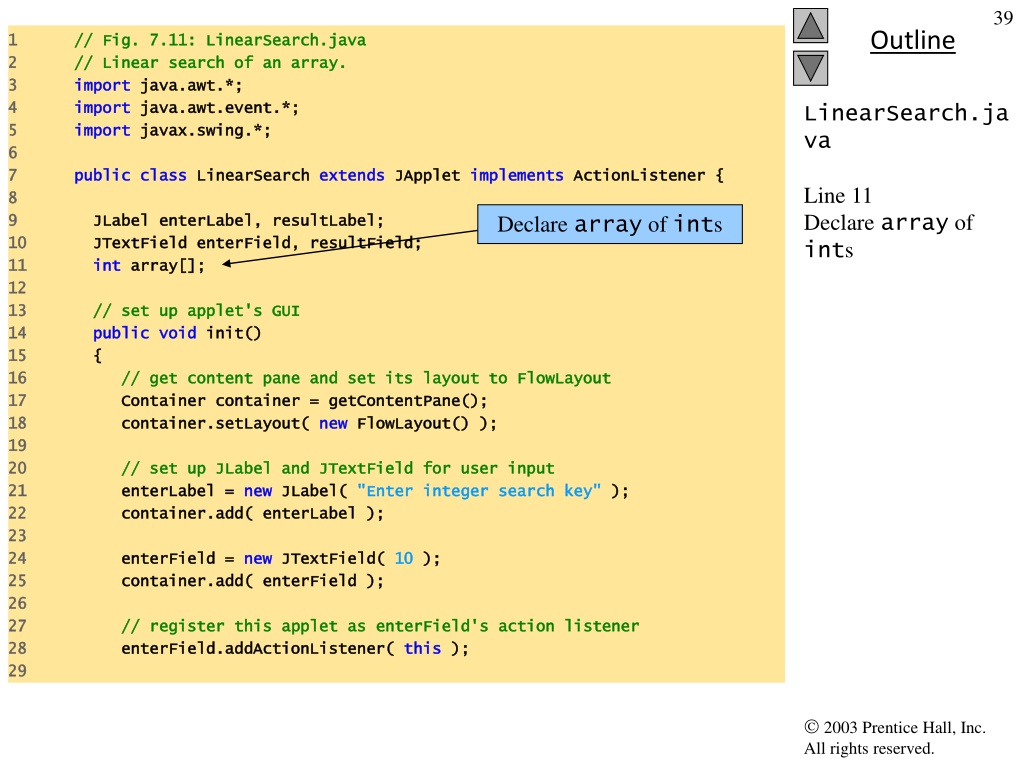Click the 'int array[];' declaration
Viewport: 1024px width, 768px height.
pyautogui.click(x=149, y=266)
